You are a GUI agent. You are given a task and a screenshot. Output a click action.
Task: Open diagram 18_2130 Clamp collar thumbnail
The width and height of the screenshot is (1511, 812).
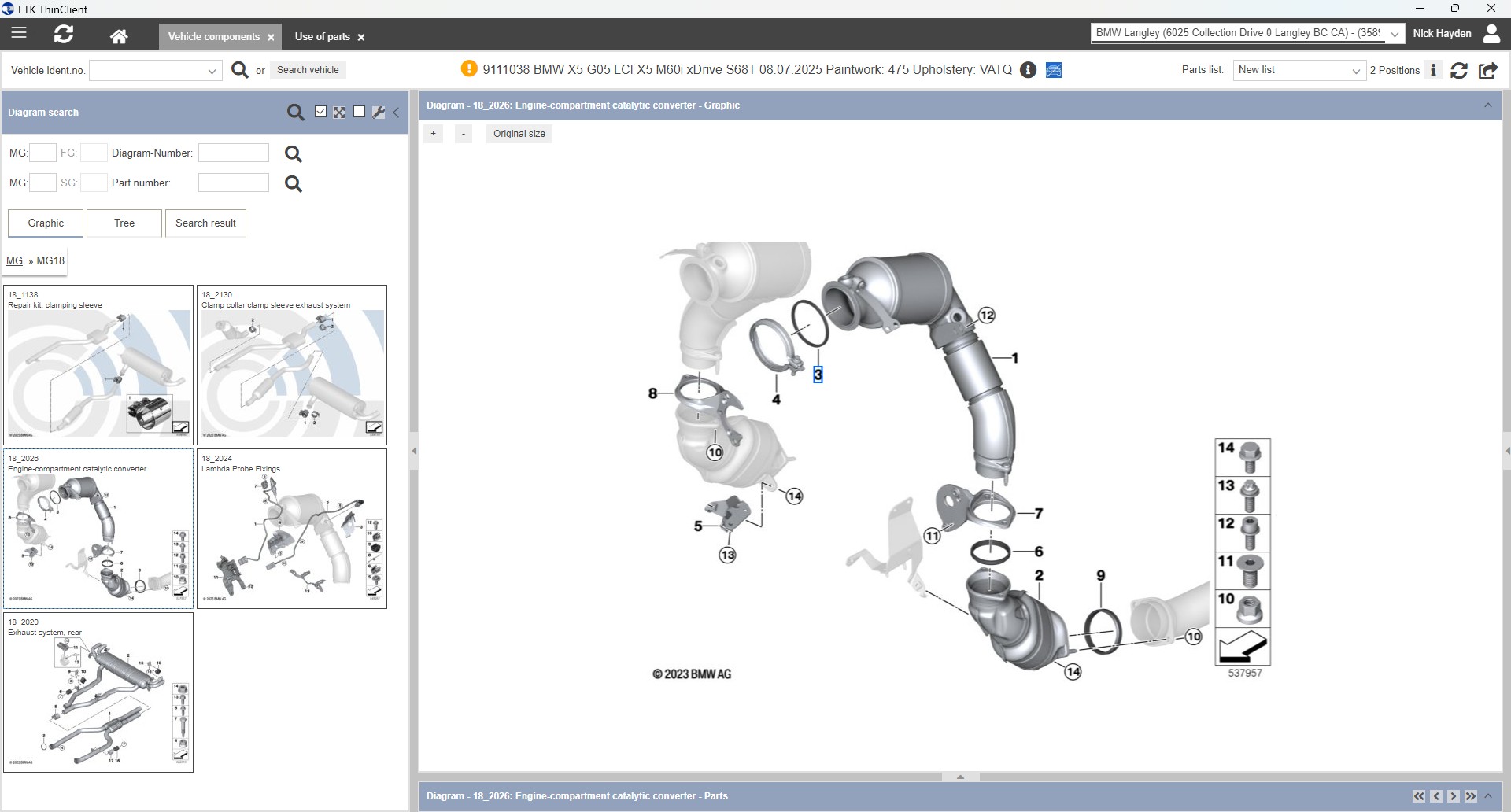tap(292, 365)
